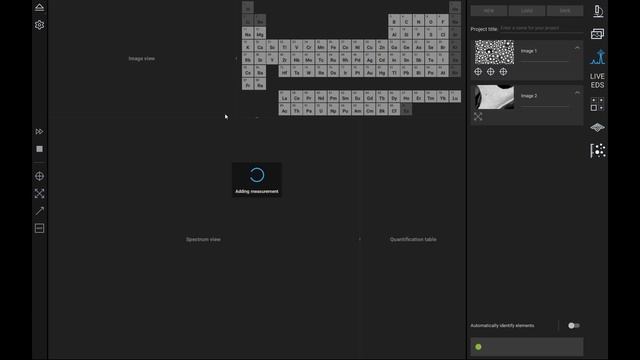Select element Th in actinide row
The image size is (640, 360).
pos(296,109)
